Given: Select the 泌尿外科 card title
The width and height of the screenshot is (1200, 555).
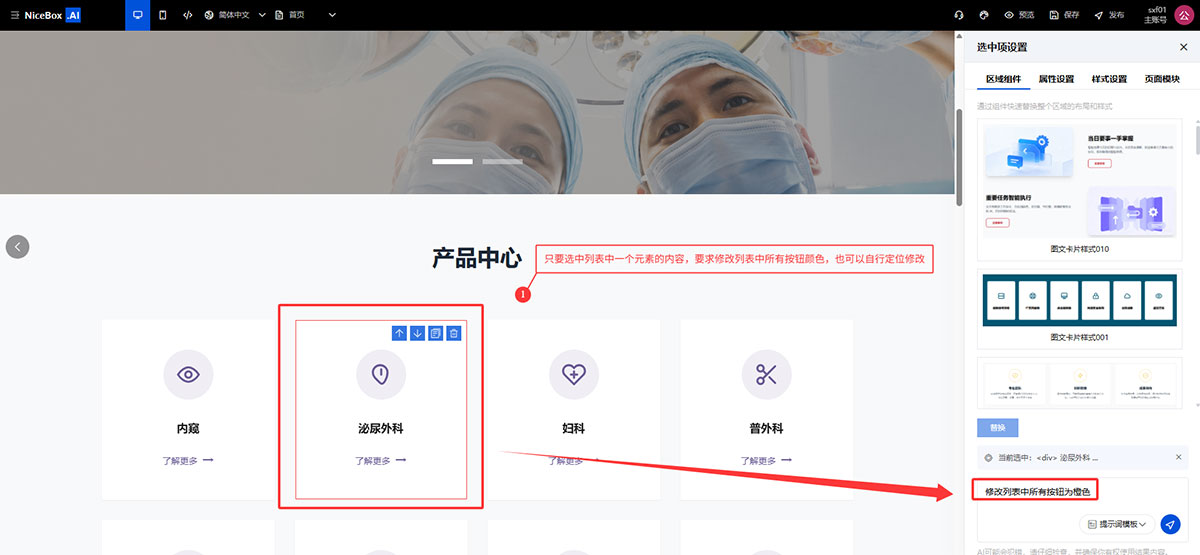Looking at the screenshot, I should (x=381, y=428).
